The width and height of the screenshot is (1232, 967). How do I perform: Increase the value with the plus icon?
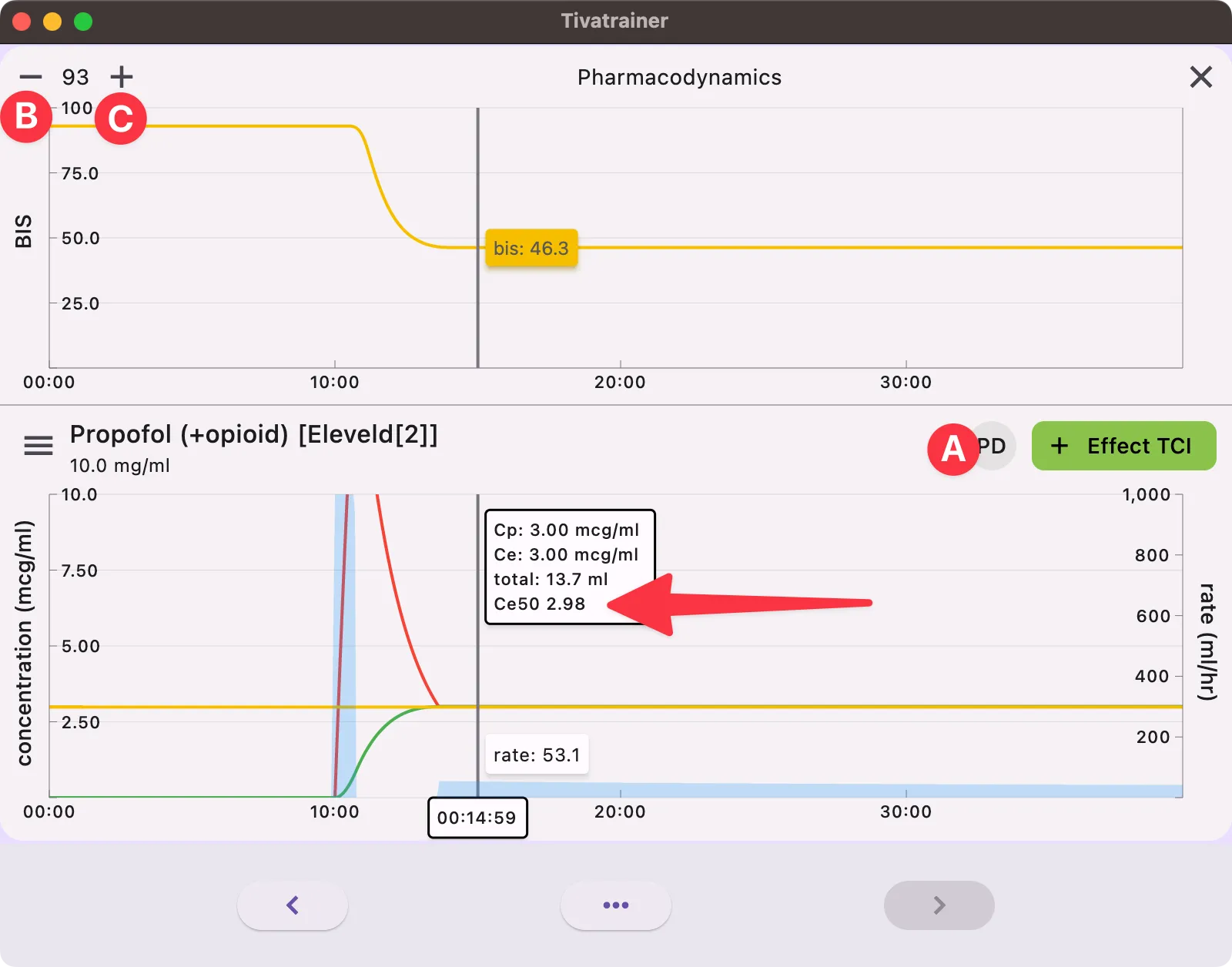(122, 77)
